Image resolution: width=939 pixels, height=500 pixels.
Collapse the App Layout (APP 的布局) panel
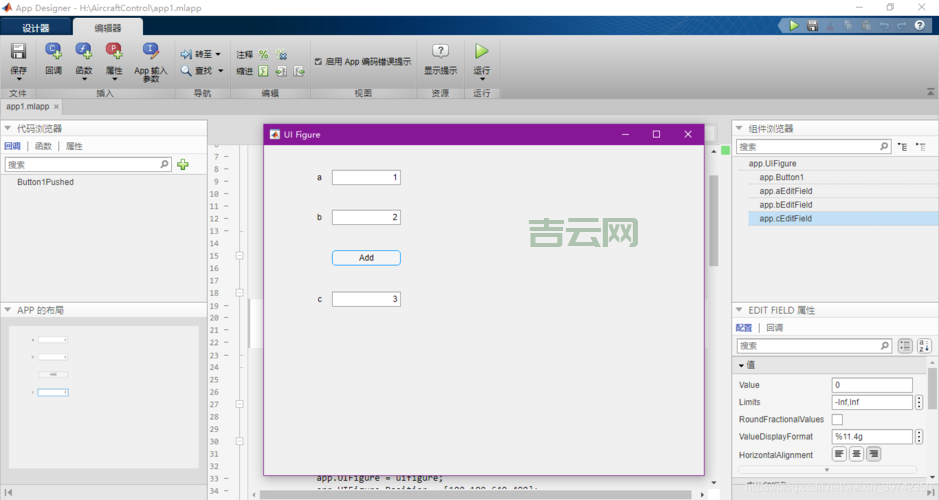[8, 310]
